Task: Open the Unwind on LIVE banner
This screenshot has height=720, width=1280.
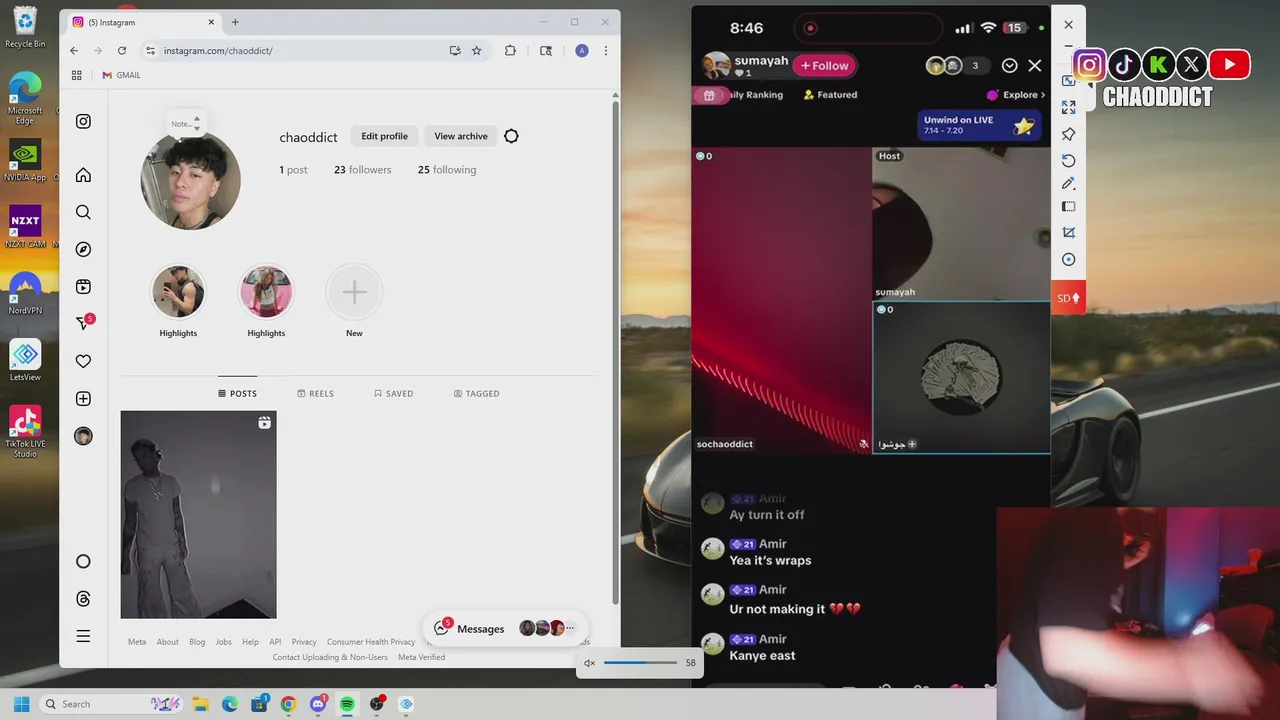Action: (980, 125)
